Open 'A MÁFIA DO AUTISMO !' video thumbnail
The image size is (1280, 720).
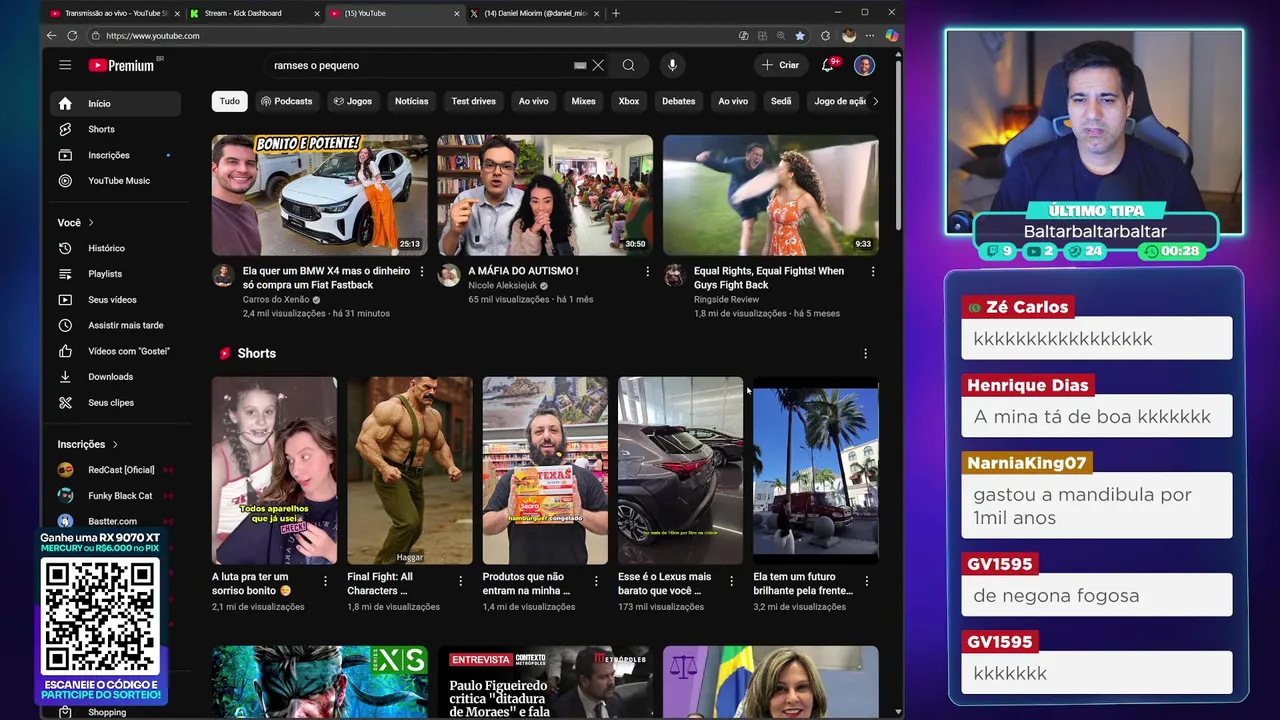coord(545,195)
